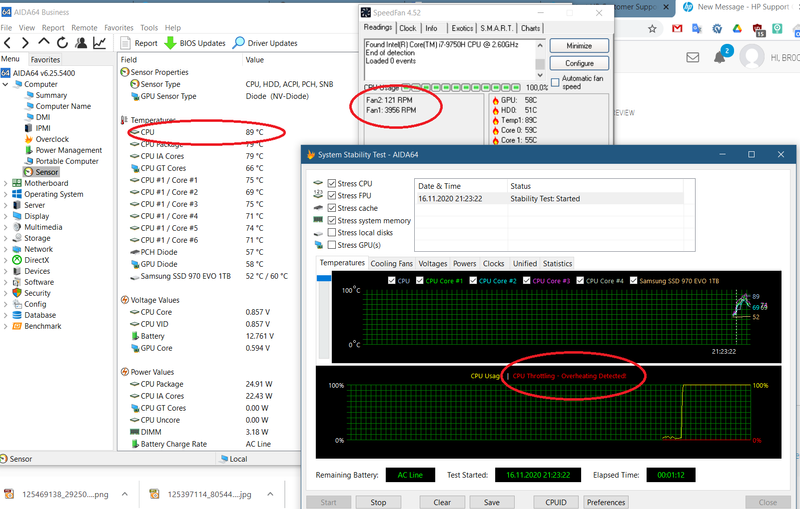Expand the Server tree node

[x=6, y=205]
